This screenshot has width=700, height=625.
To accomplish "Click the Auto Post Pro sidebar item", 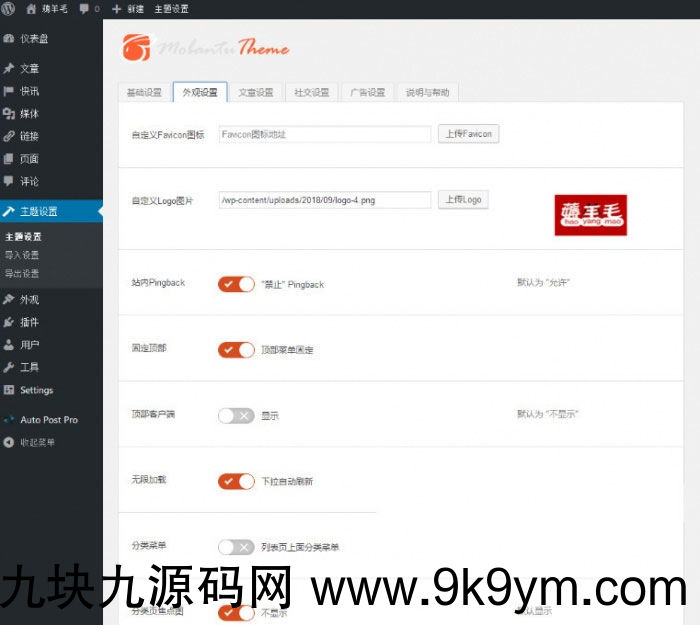I will [48, 420].
